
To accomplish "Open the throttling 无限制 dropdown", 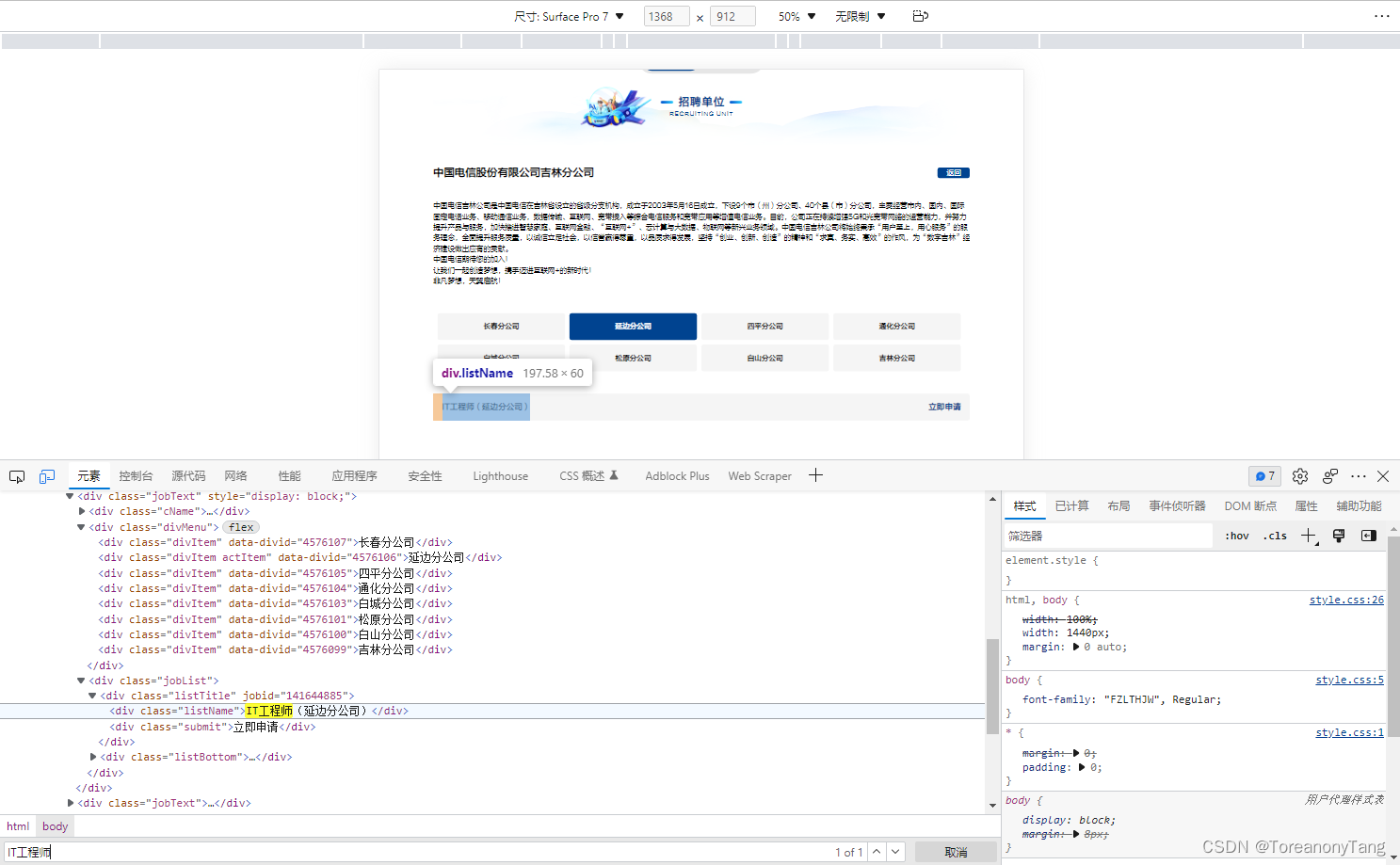I will pos(861,16).
